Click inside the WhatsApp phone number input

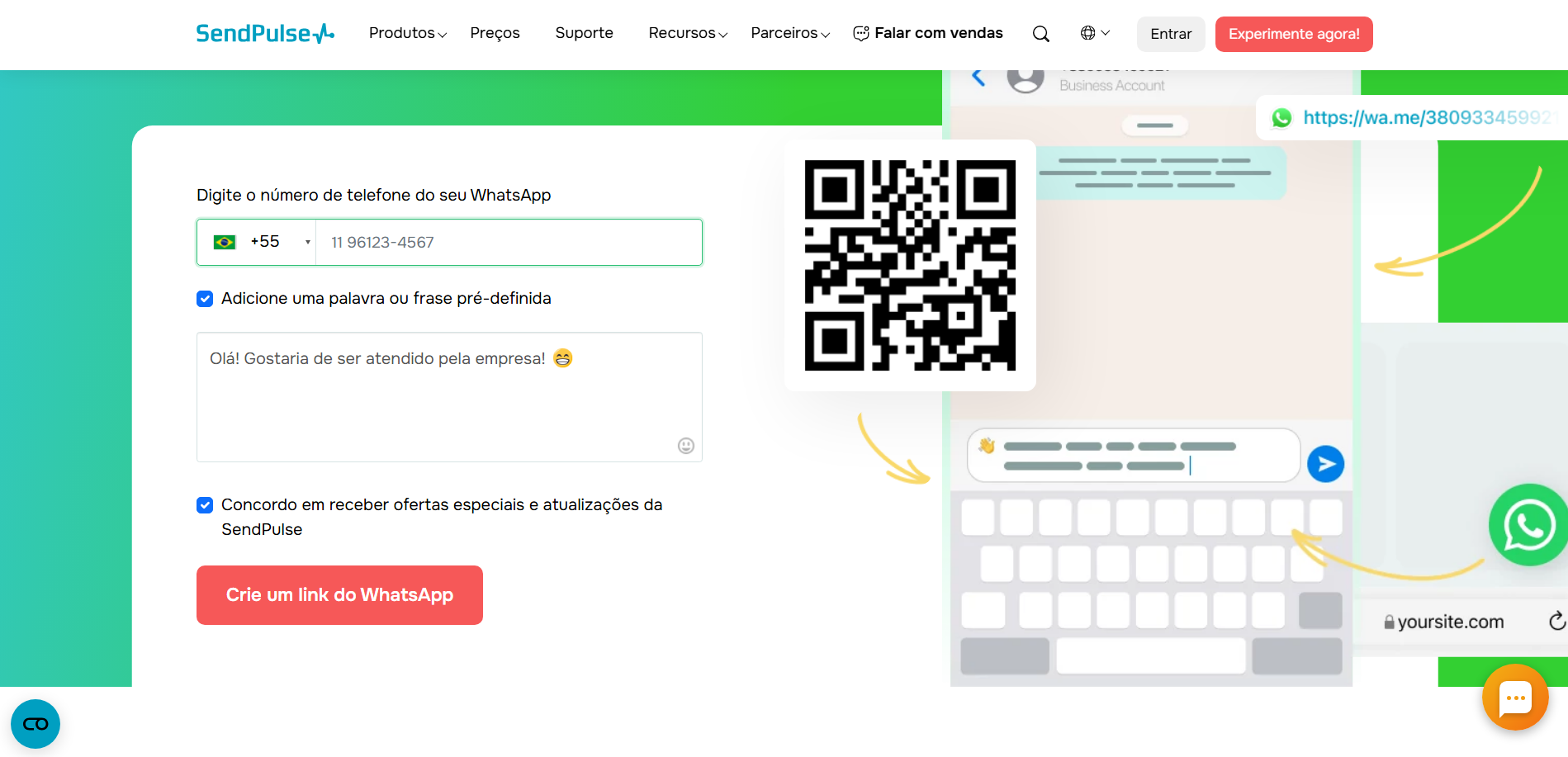[x=509, y=242]
